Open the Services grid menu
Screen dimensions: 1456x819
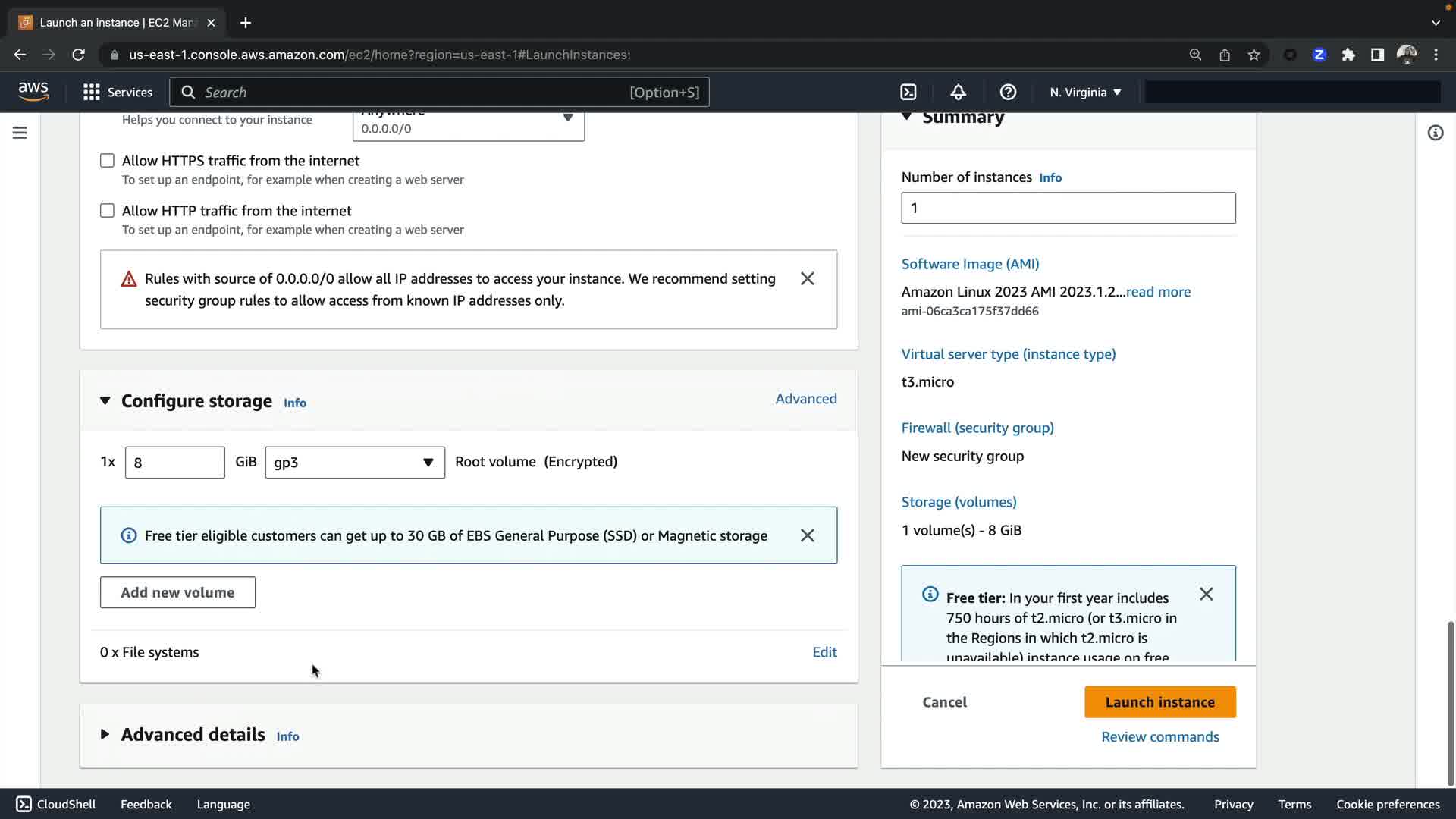(118, 92)
